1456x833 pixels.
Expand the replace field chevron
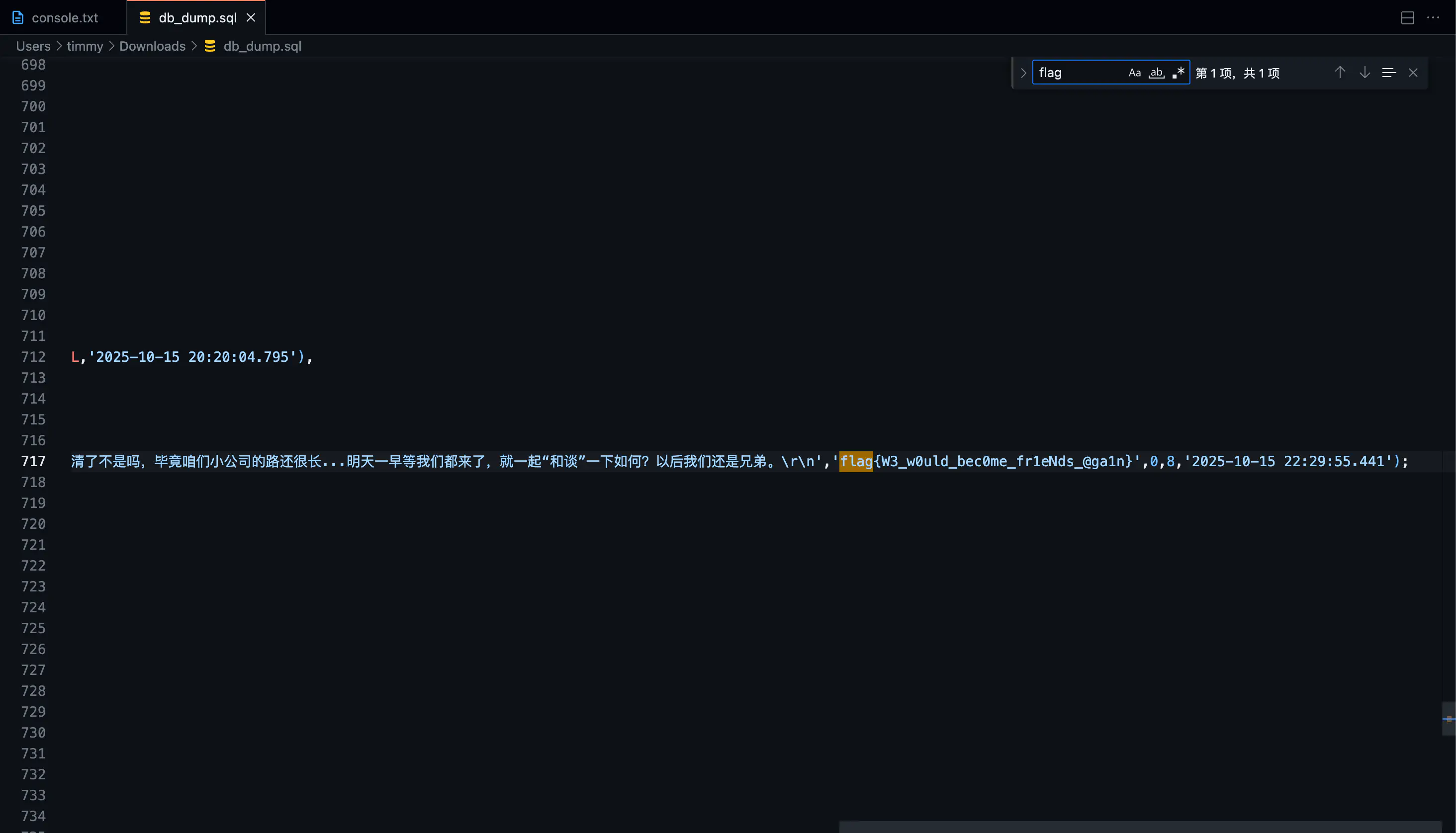1023,73
